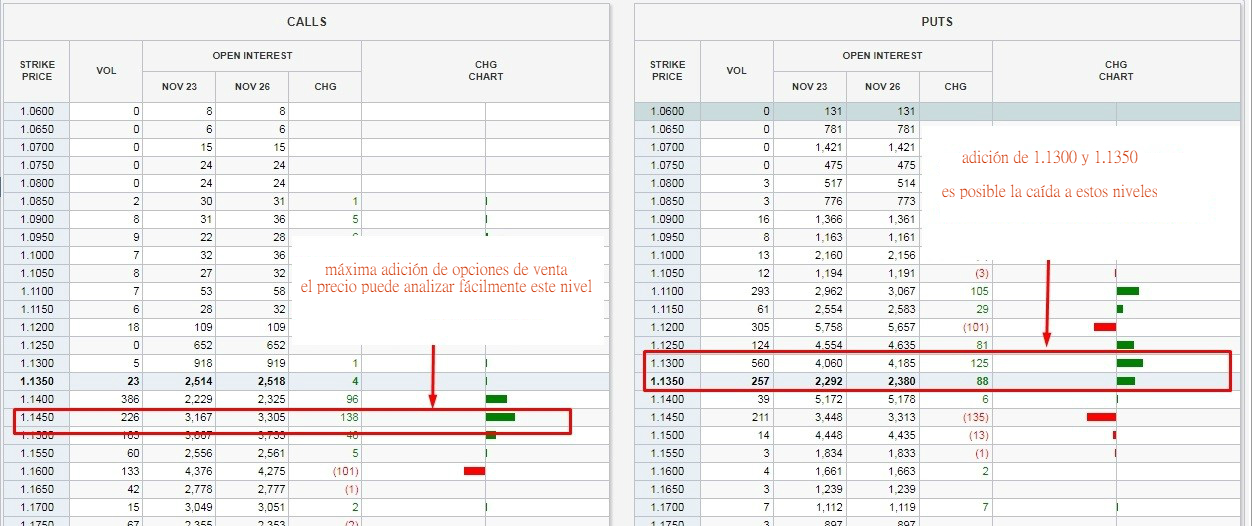The width and height of the screenshot is (1252, 526).
Task: Click NOV 23 column header in CALLS table
Action: coord(179,87)
